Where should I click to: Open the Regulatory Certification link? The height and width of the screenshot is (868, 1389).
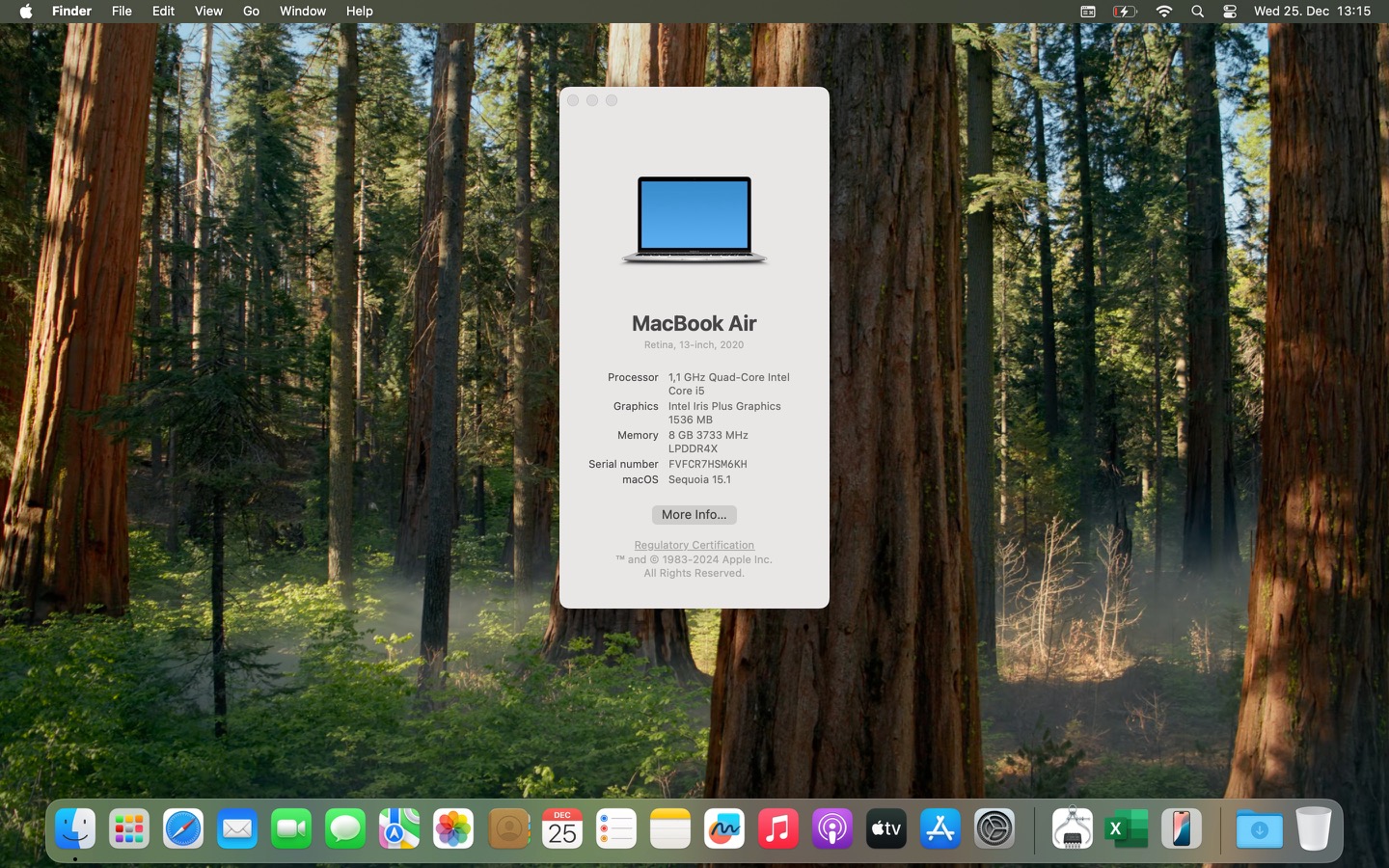pos(694,545)
